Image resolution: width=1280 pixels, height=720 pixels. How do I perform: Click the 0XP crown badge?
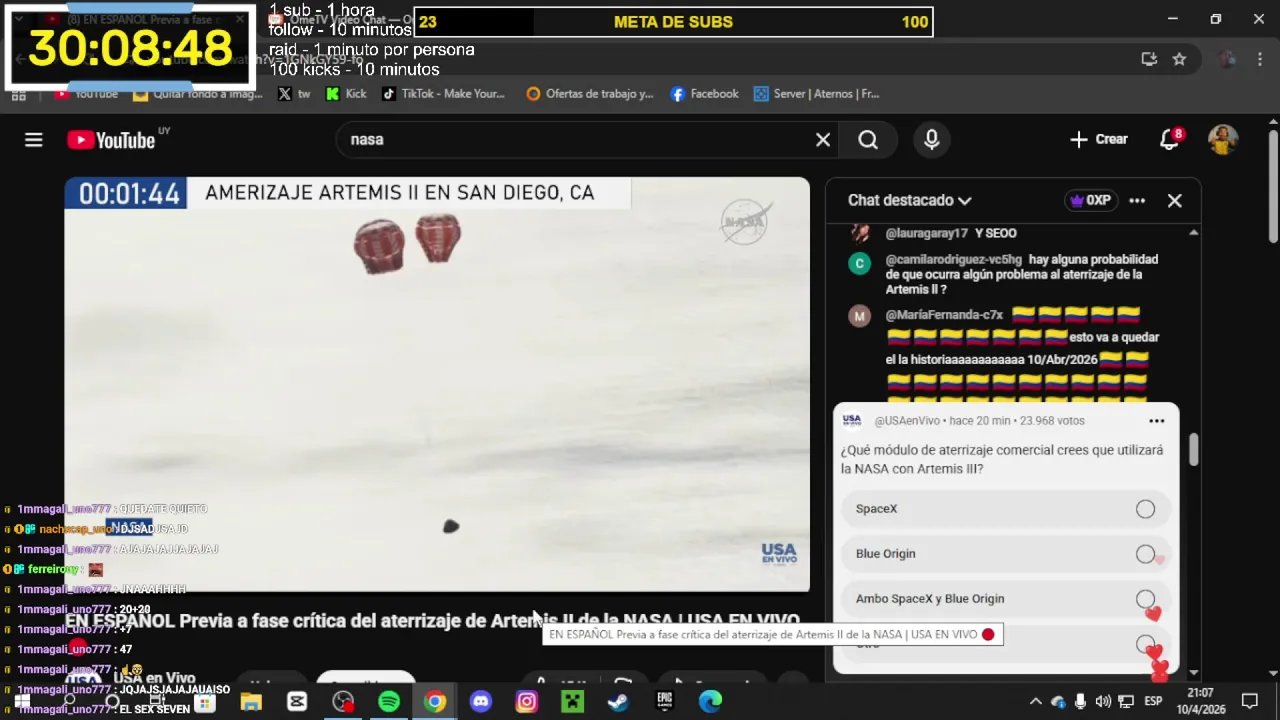point(1090,200)
